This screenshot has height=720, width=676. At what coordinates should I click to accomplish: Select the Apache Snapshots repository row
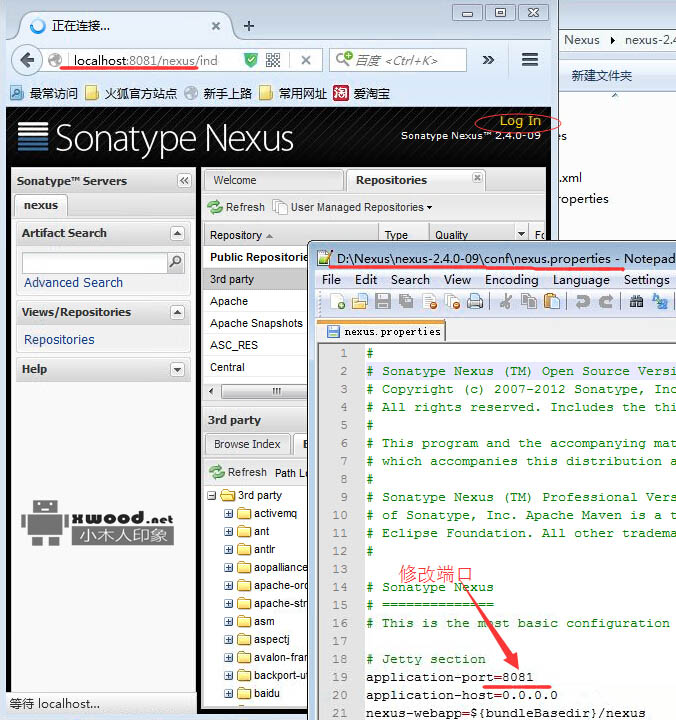pos(256,323)
